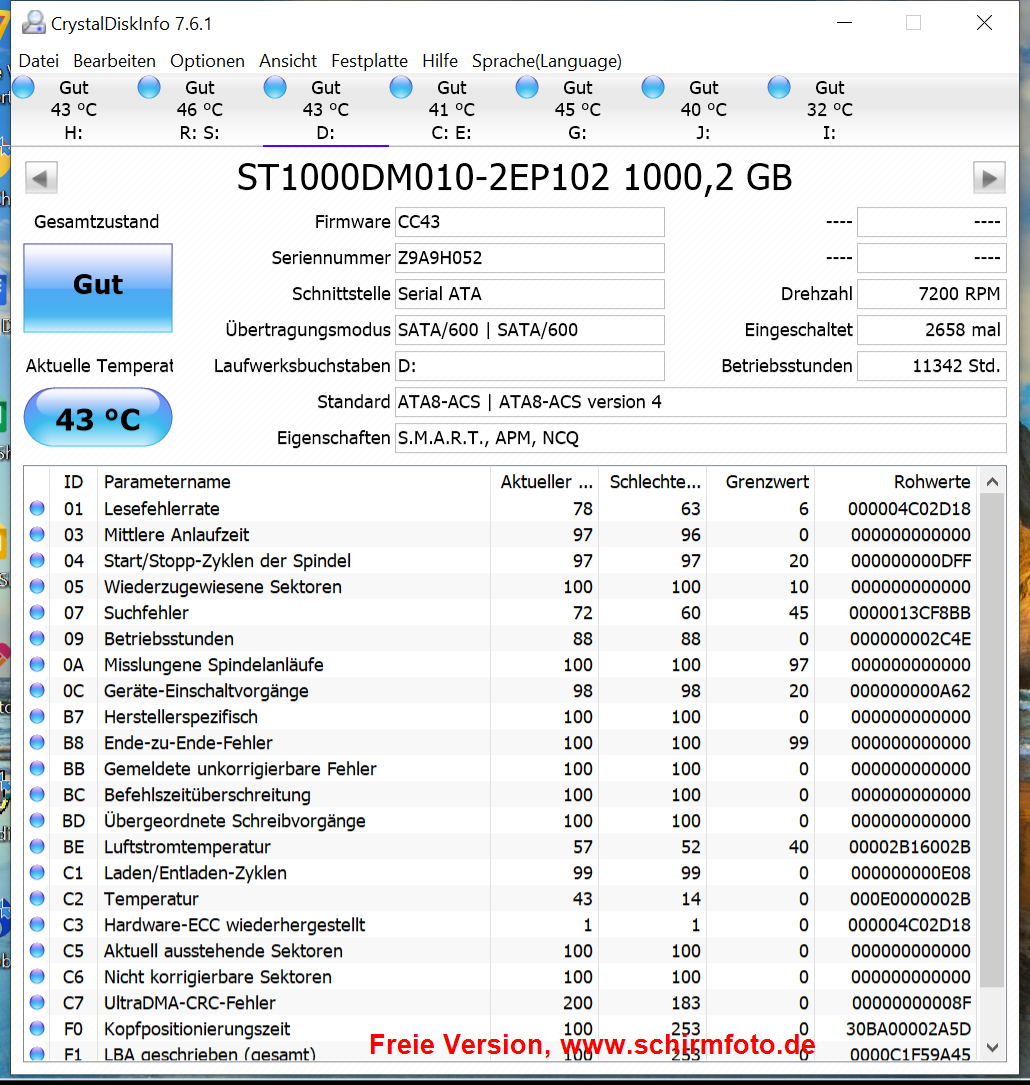Click status dot for Luftstromtemperatur row

[37, 846]
